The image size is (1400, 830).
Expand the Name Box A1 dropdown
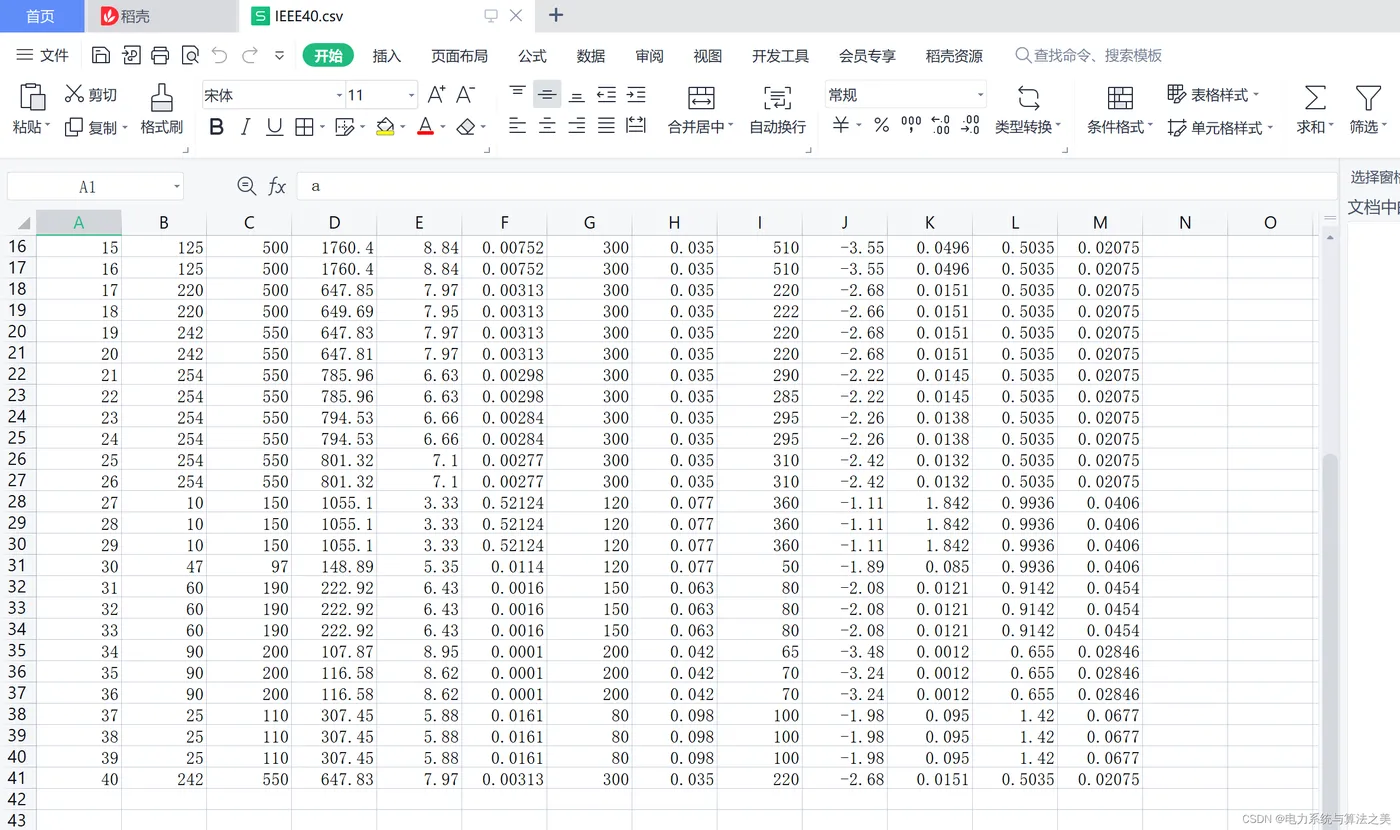pos(177,187)
